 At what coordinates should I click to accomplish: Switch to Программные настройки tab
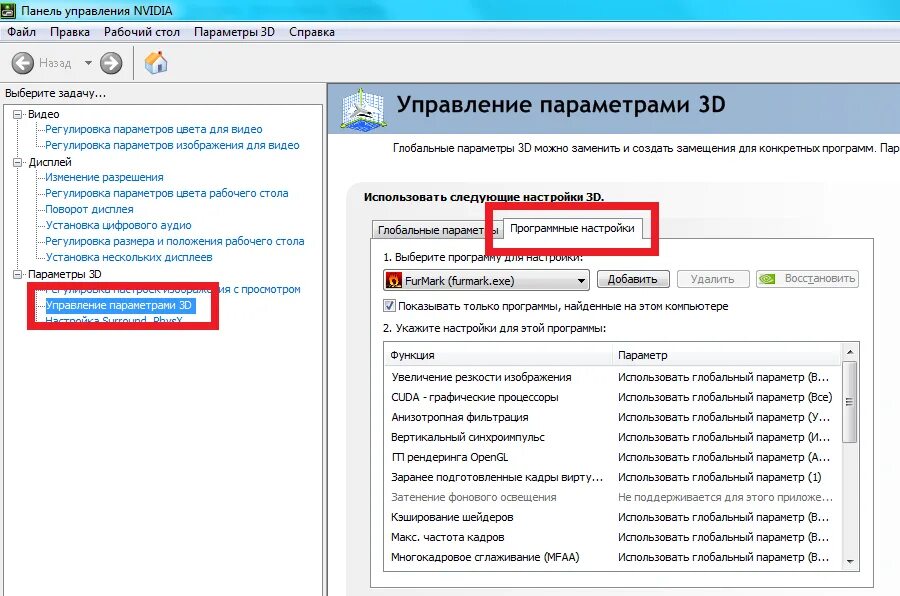coord(572,229)
